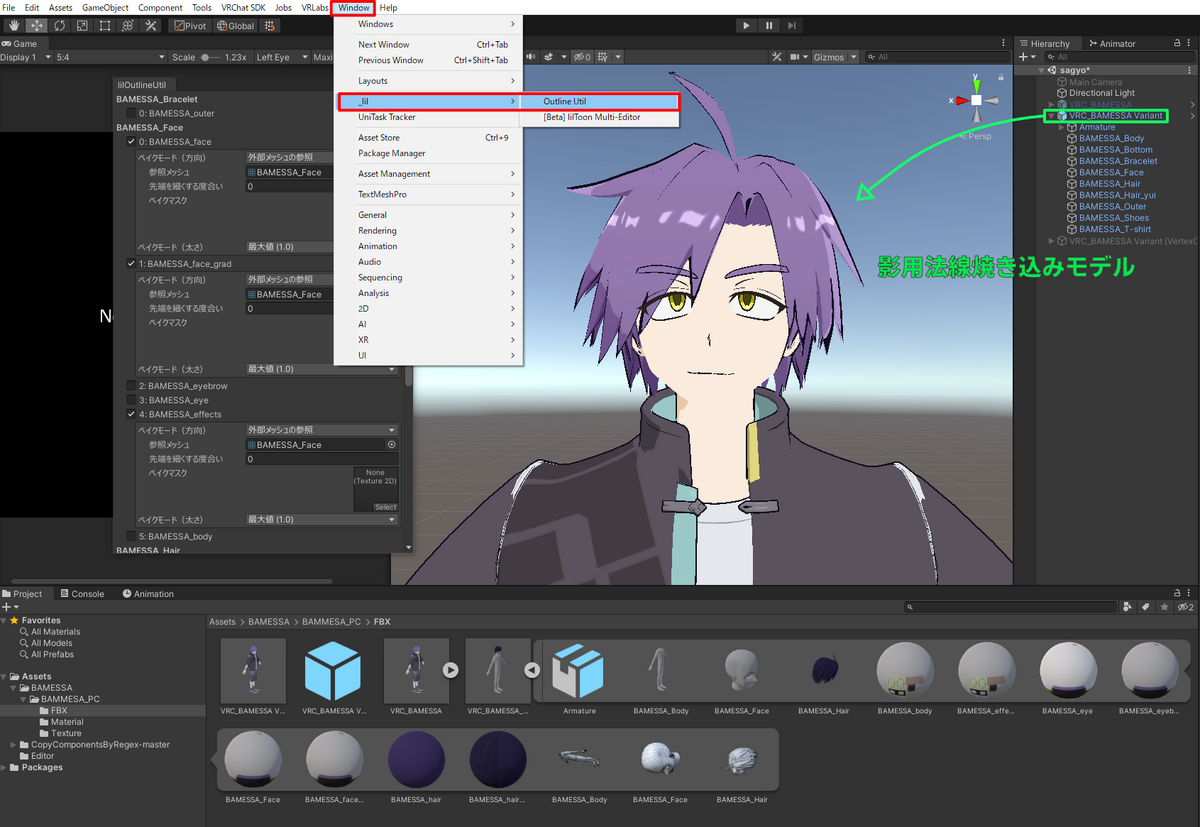This screenshot has height=827, width=1200.
Task: Click Select button on bake mask texture
Action: (x=385, y=507)
